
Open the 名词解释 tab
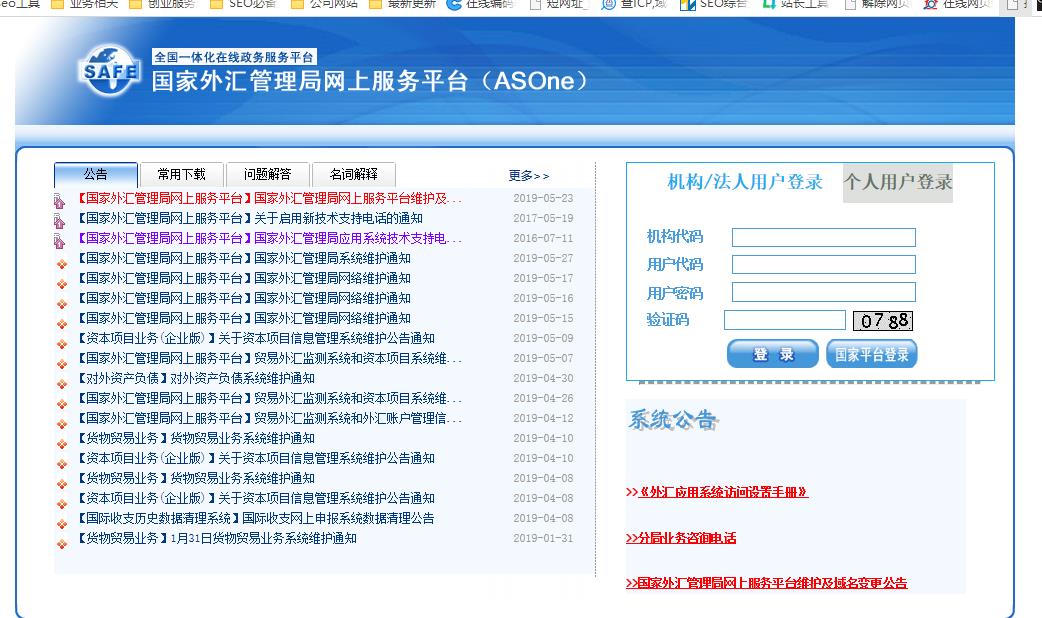(352, 173)
